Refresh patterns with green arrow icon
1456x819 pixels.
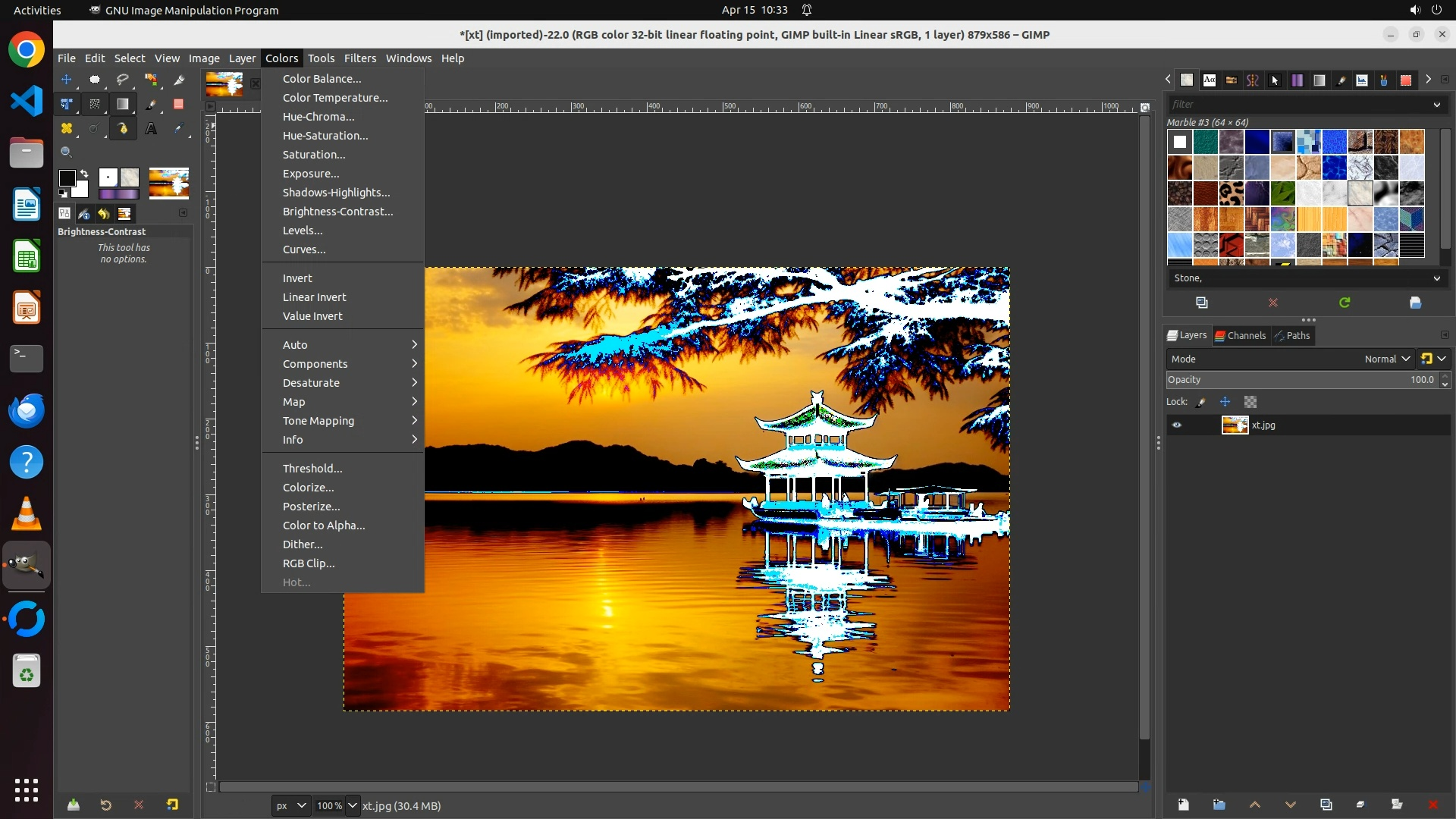[1345, 303]
